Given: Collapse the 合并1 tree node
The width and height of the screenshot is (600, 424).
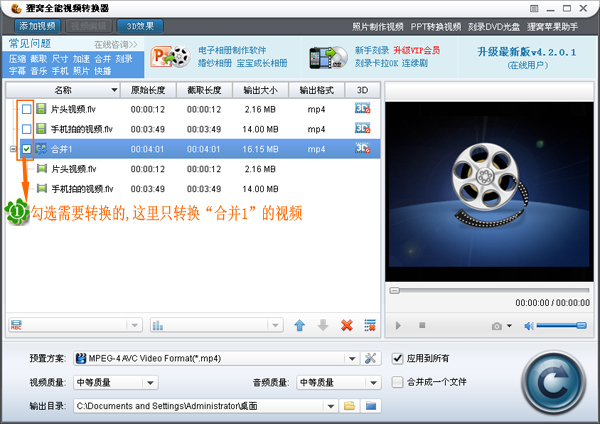Looking at the screenshot, I should pos(13,149).
